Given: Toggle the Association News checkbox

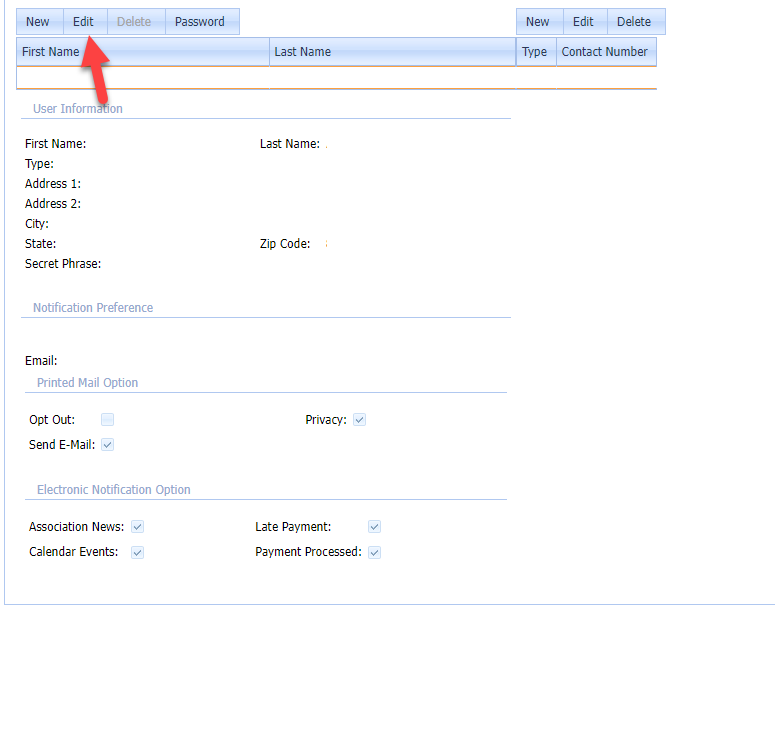Looking at the screenshot, I should (x=137, y=527).
